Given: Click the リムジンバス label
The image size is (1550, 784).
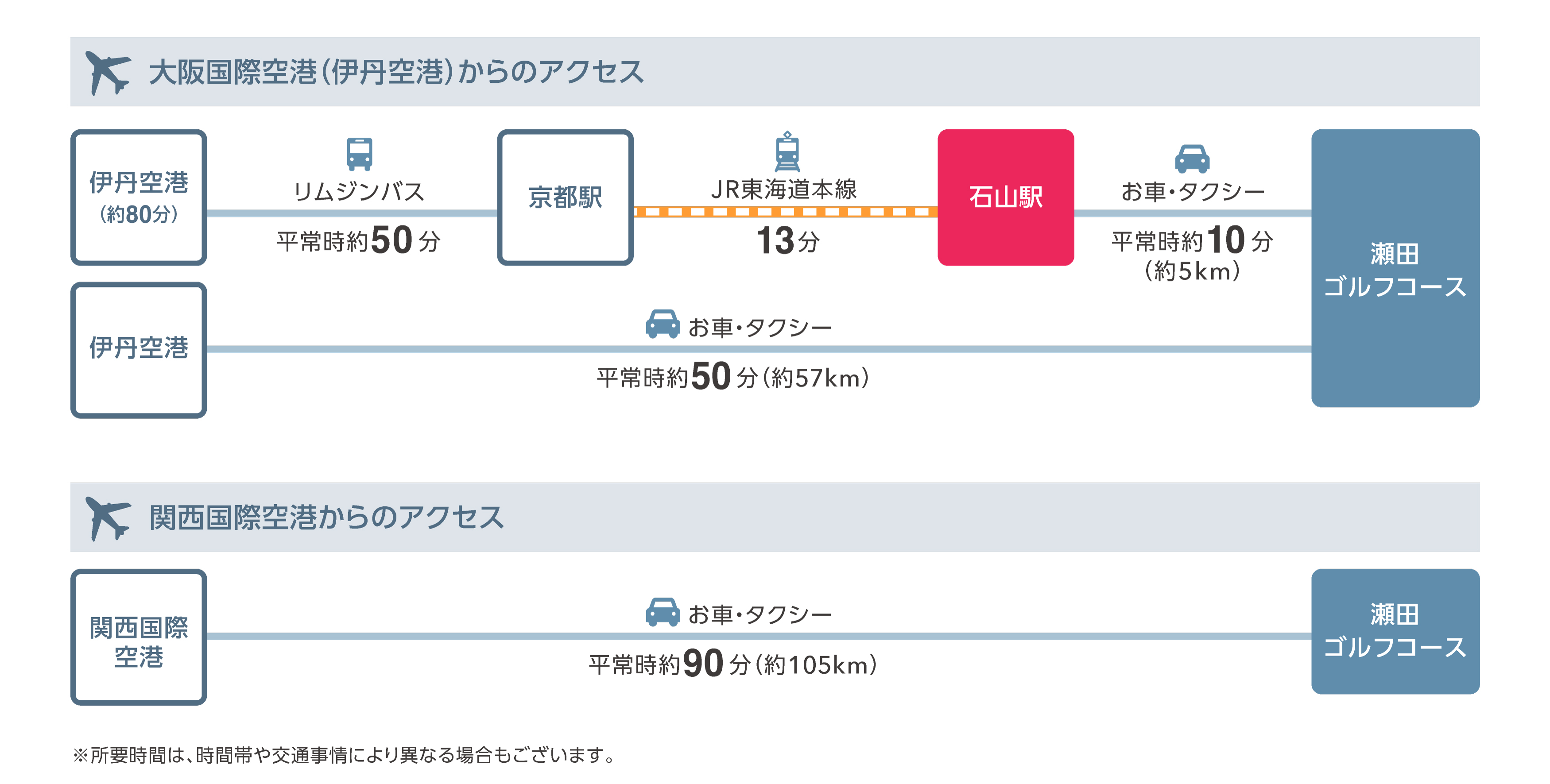Looking at the screenshot, I should [359, 191].
